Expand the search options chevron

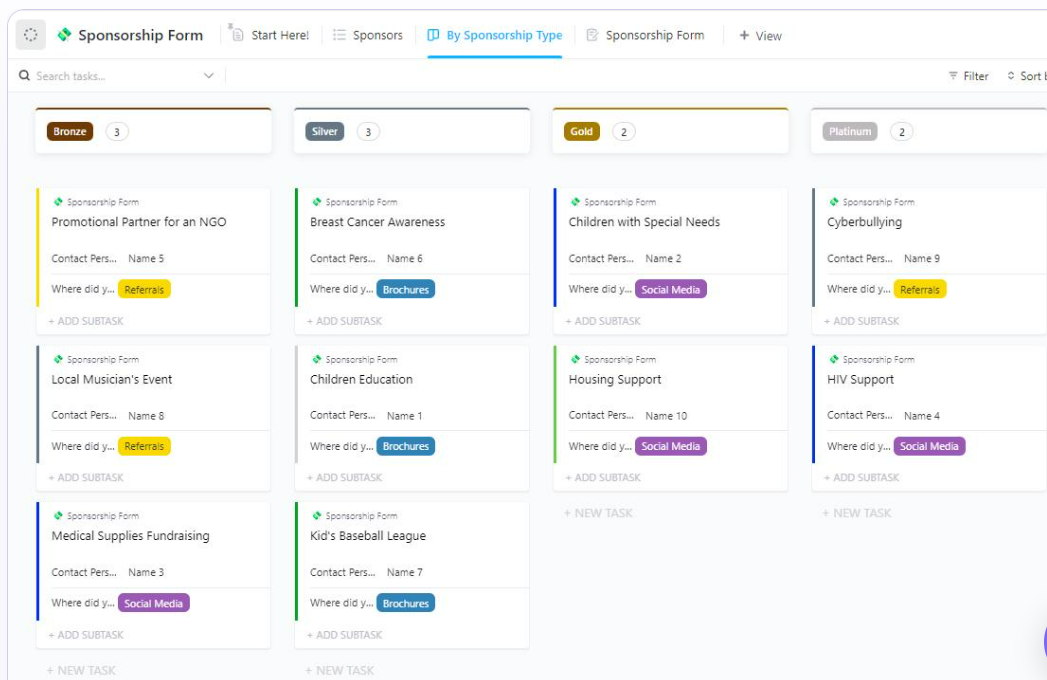[208, 75]
